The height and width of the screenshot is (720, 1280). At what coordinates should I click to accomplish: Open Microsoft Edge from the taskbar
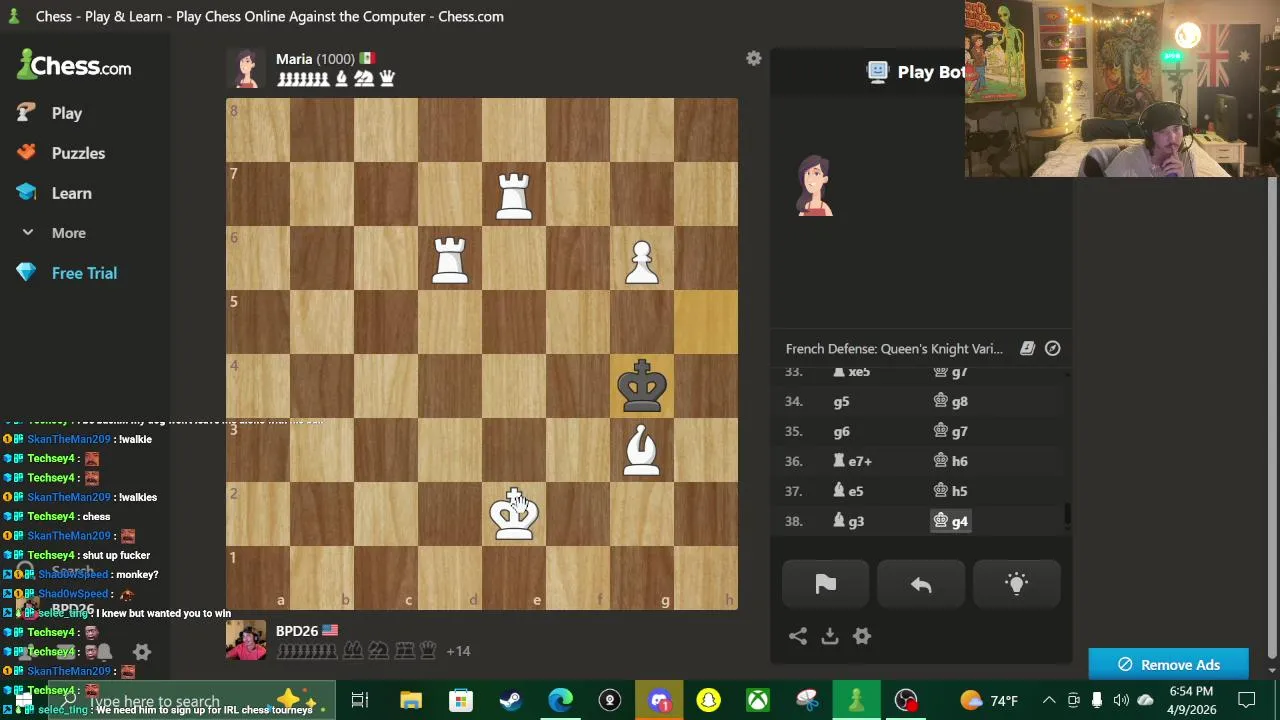pos(560,700)
